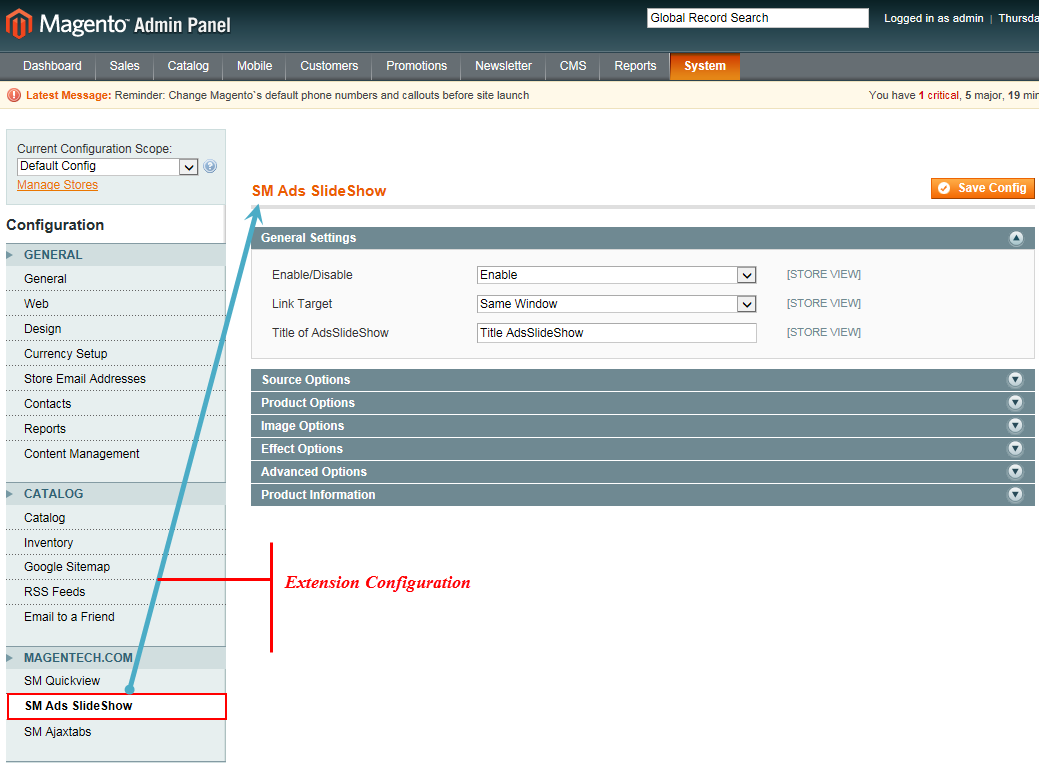Click the Global Record Search field

757,18
